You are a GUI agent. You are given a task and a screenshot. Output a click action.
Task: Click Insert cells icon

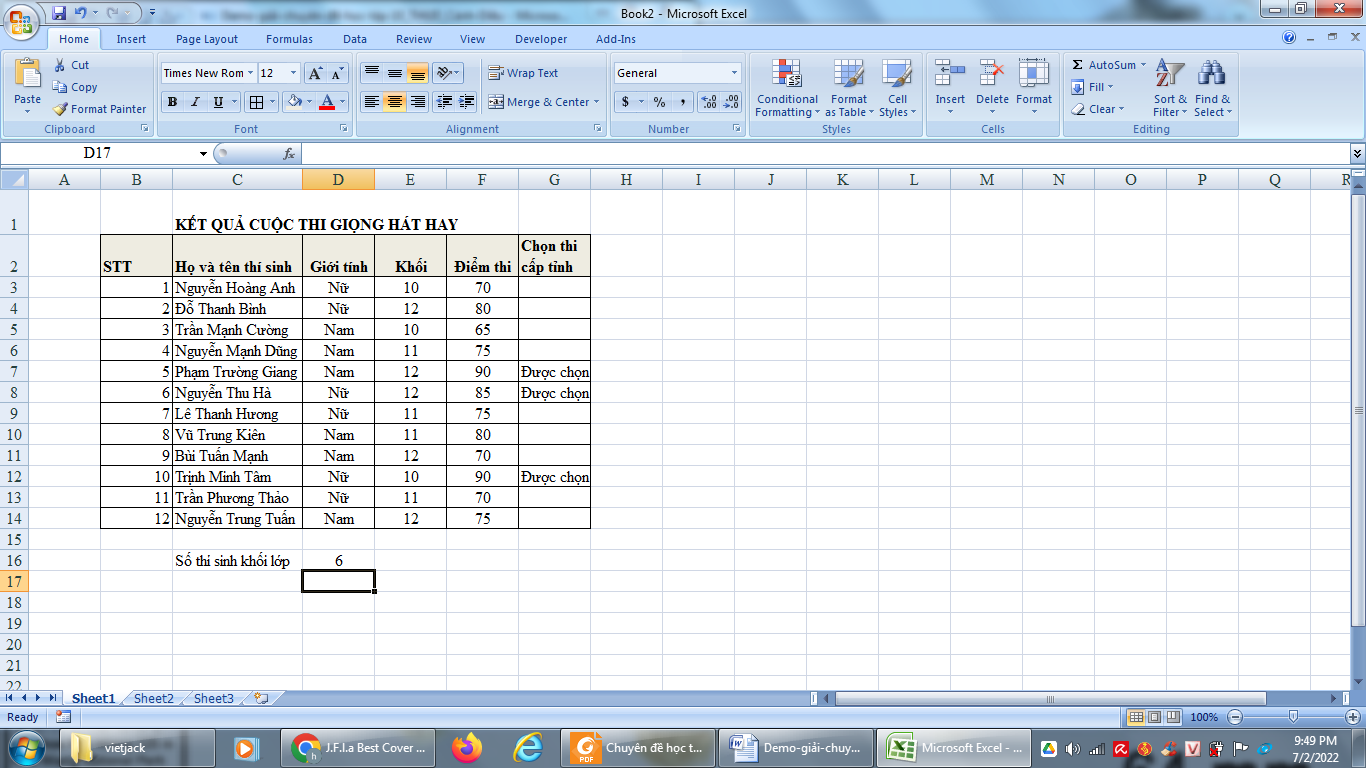pyautogui.click(x=950, y=74)
